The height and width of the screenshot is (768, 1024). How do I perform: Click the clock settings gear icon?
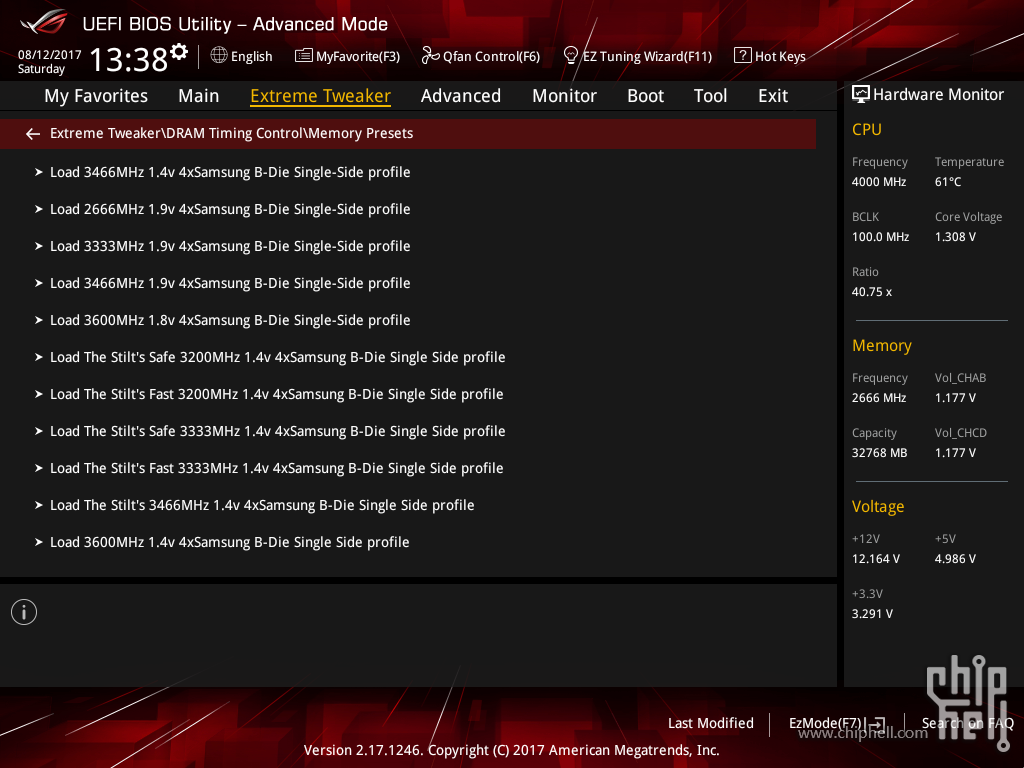tap(179, 52)
